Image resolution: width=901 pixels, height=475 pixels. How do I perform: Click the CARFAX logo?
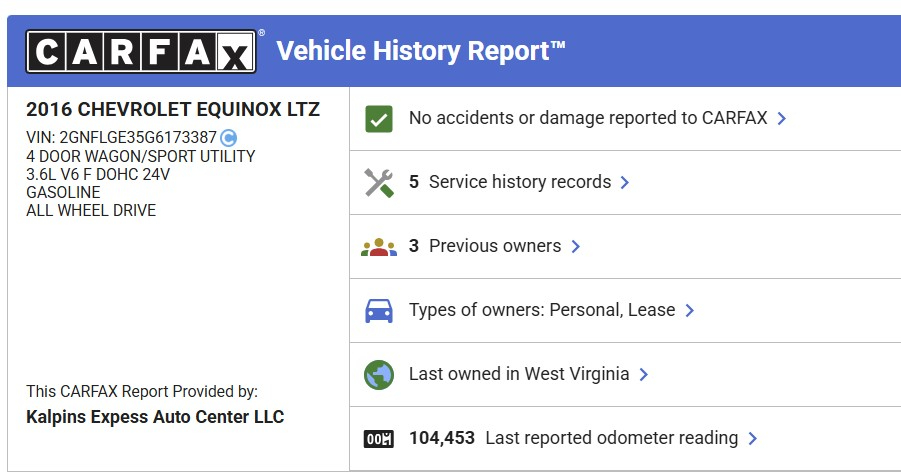click(x=140, y=51)
